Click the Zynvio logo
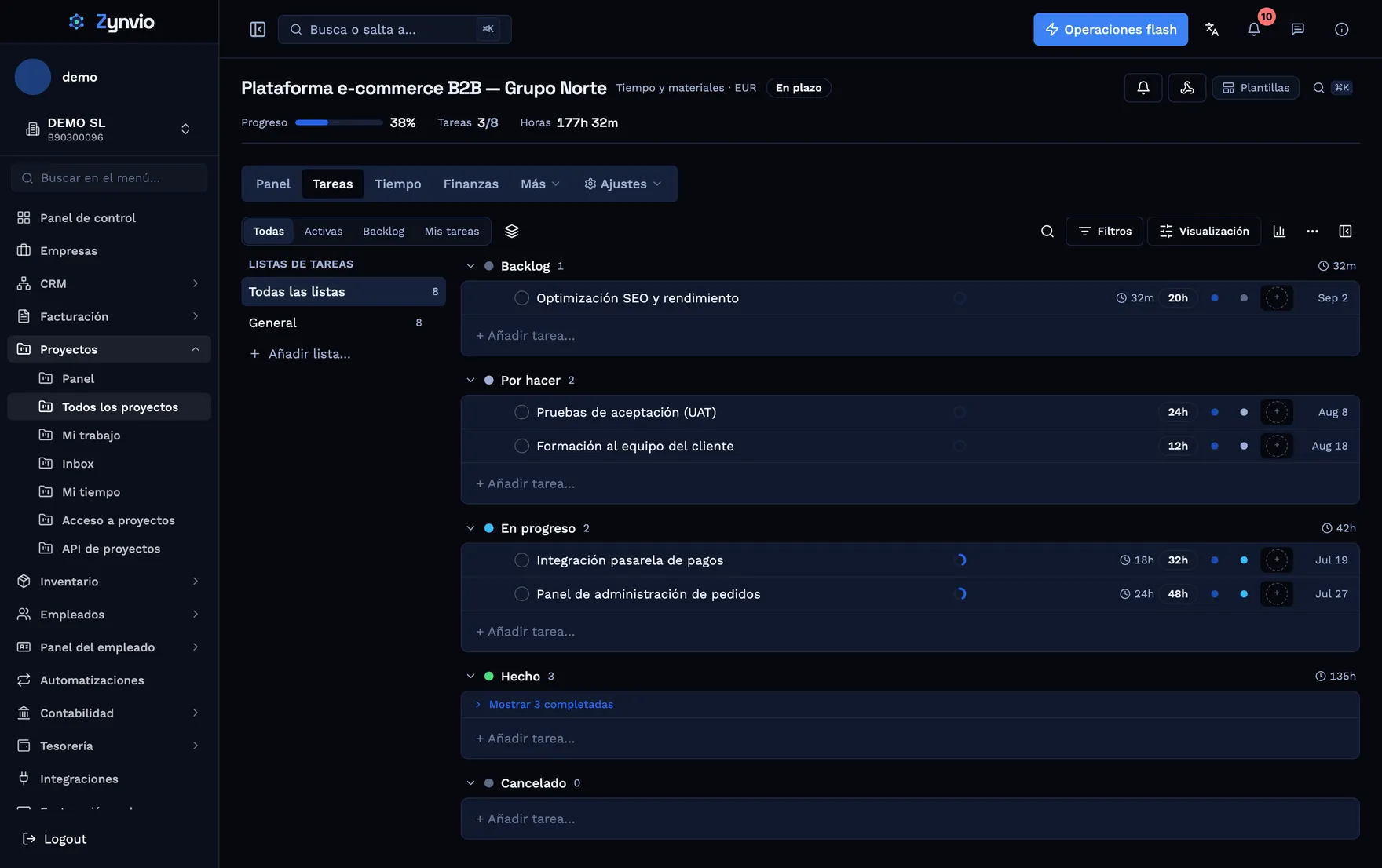1382x868 pixels. (x=111, y=22)
